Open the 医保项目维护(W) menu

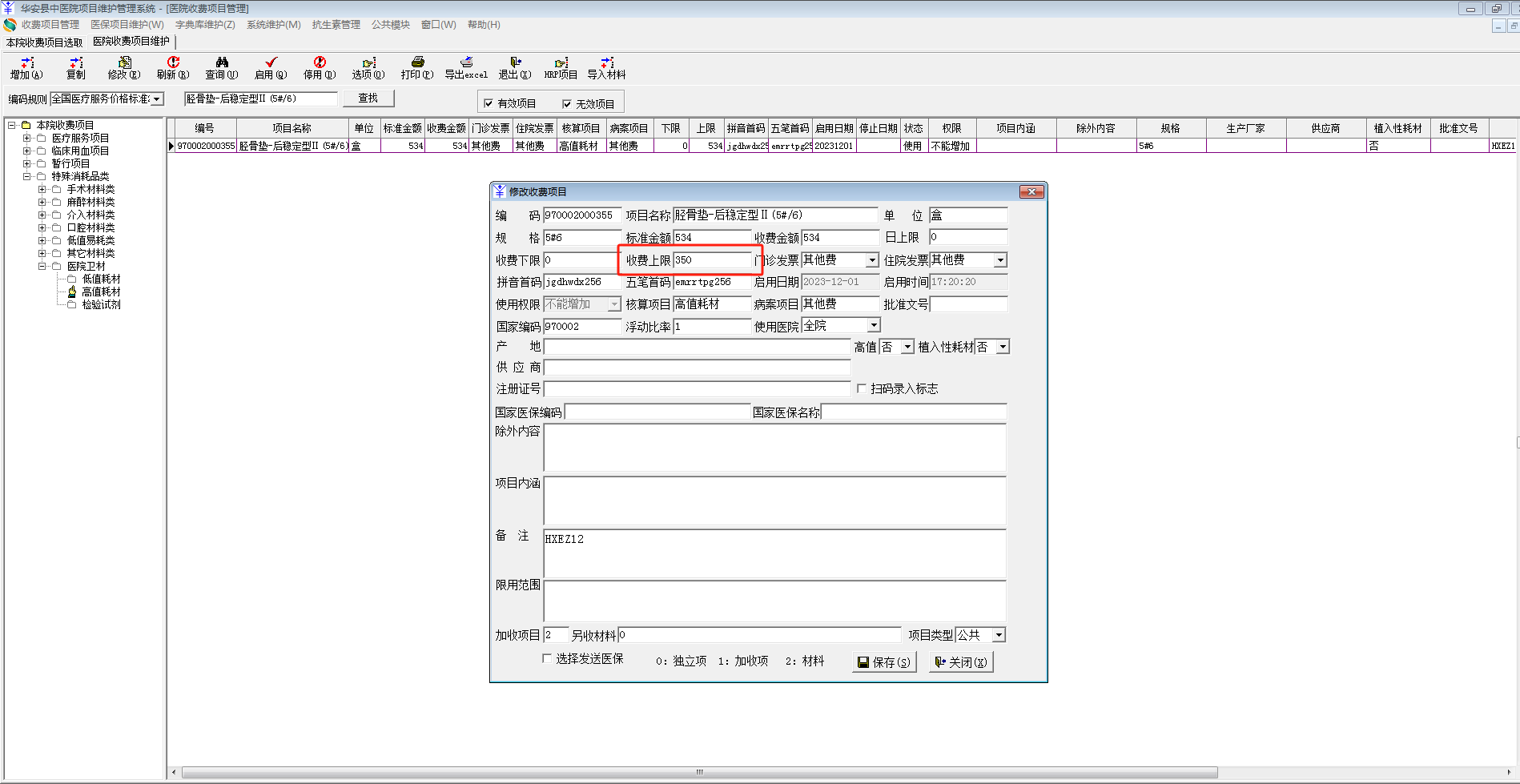pyautogui.click(x=127, y=25)
